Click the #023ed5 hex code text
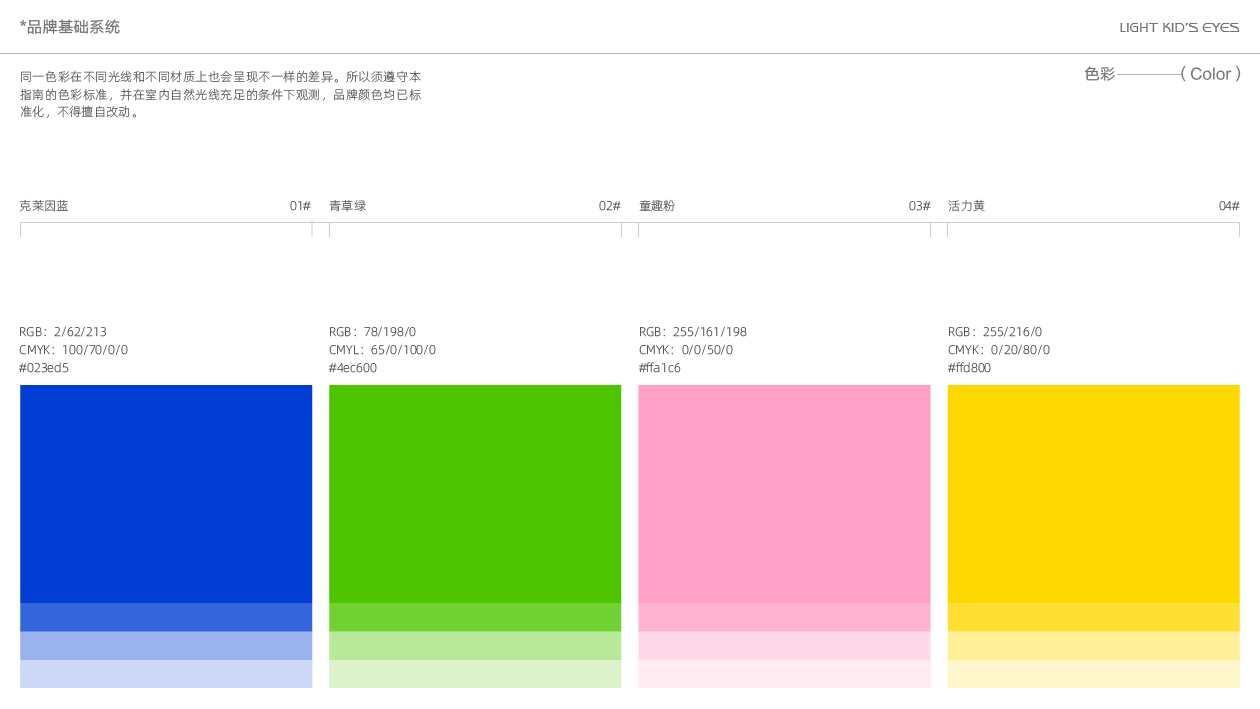This screenshot has width=1260, height=709. point(44,368)
